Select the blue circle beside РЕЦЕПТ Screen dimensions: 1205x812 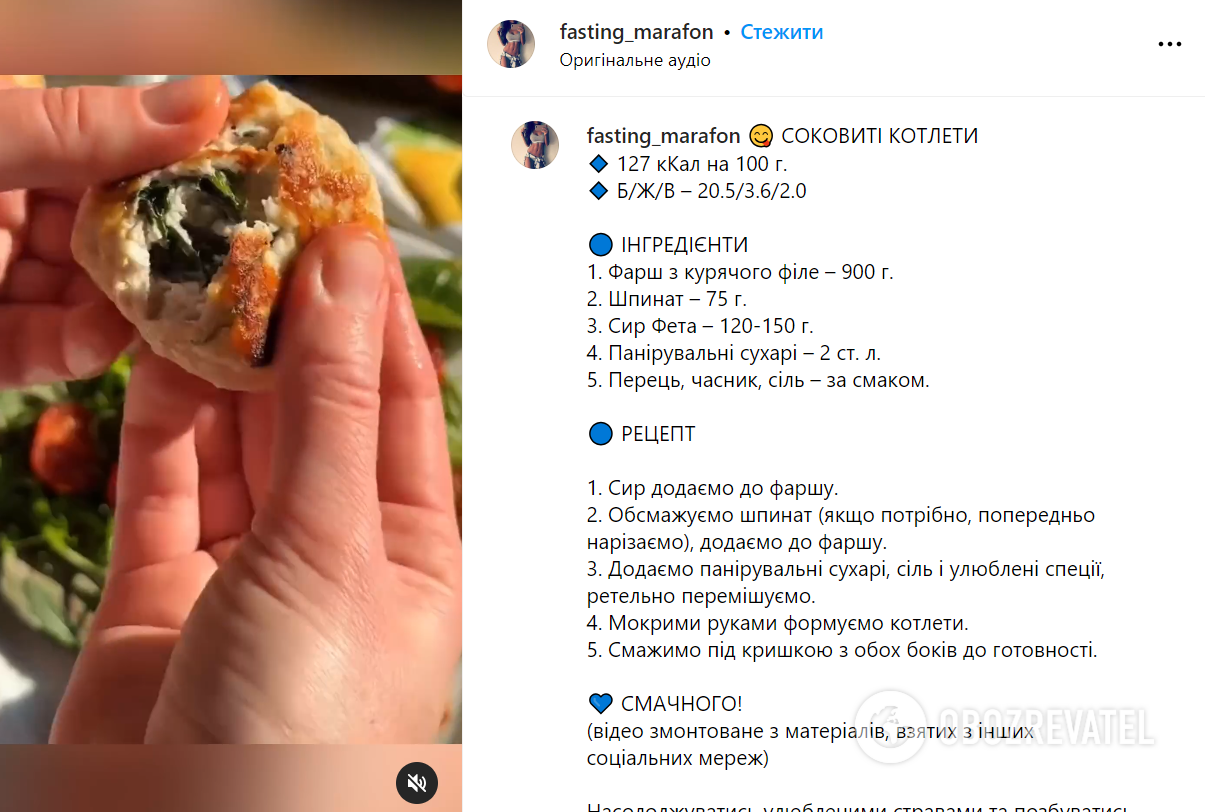(x=600, y=434)
